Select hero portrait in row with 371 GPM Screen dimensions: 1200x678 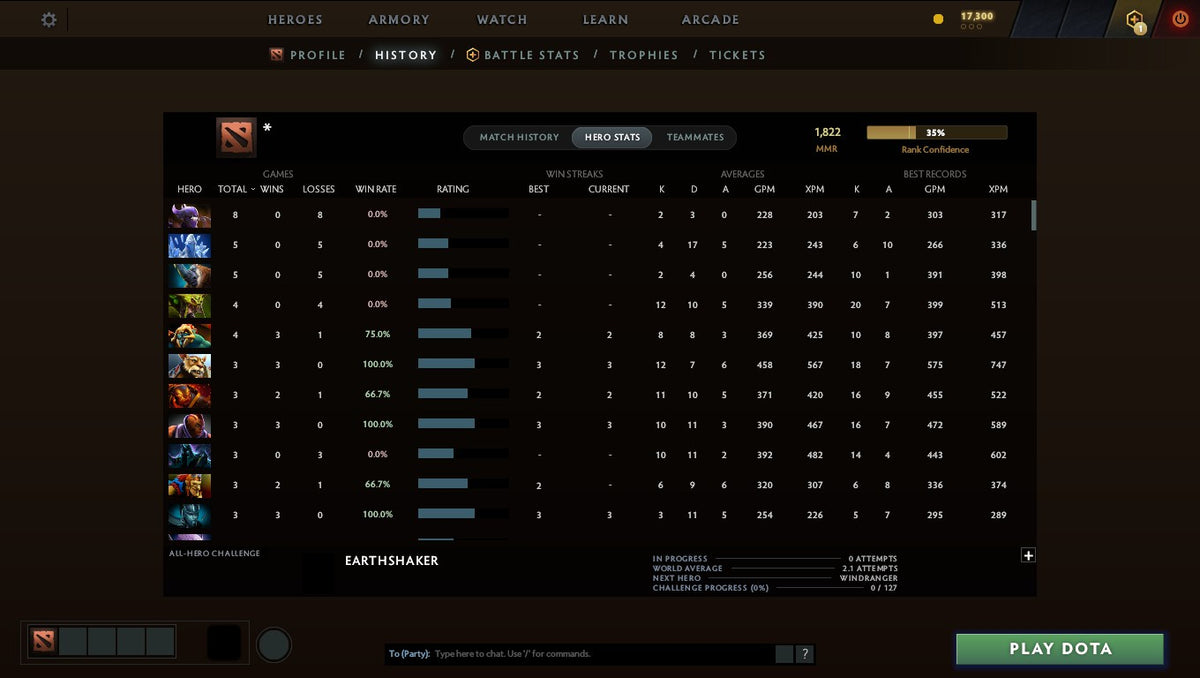pyautogui.click(x=189, y=395)
